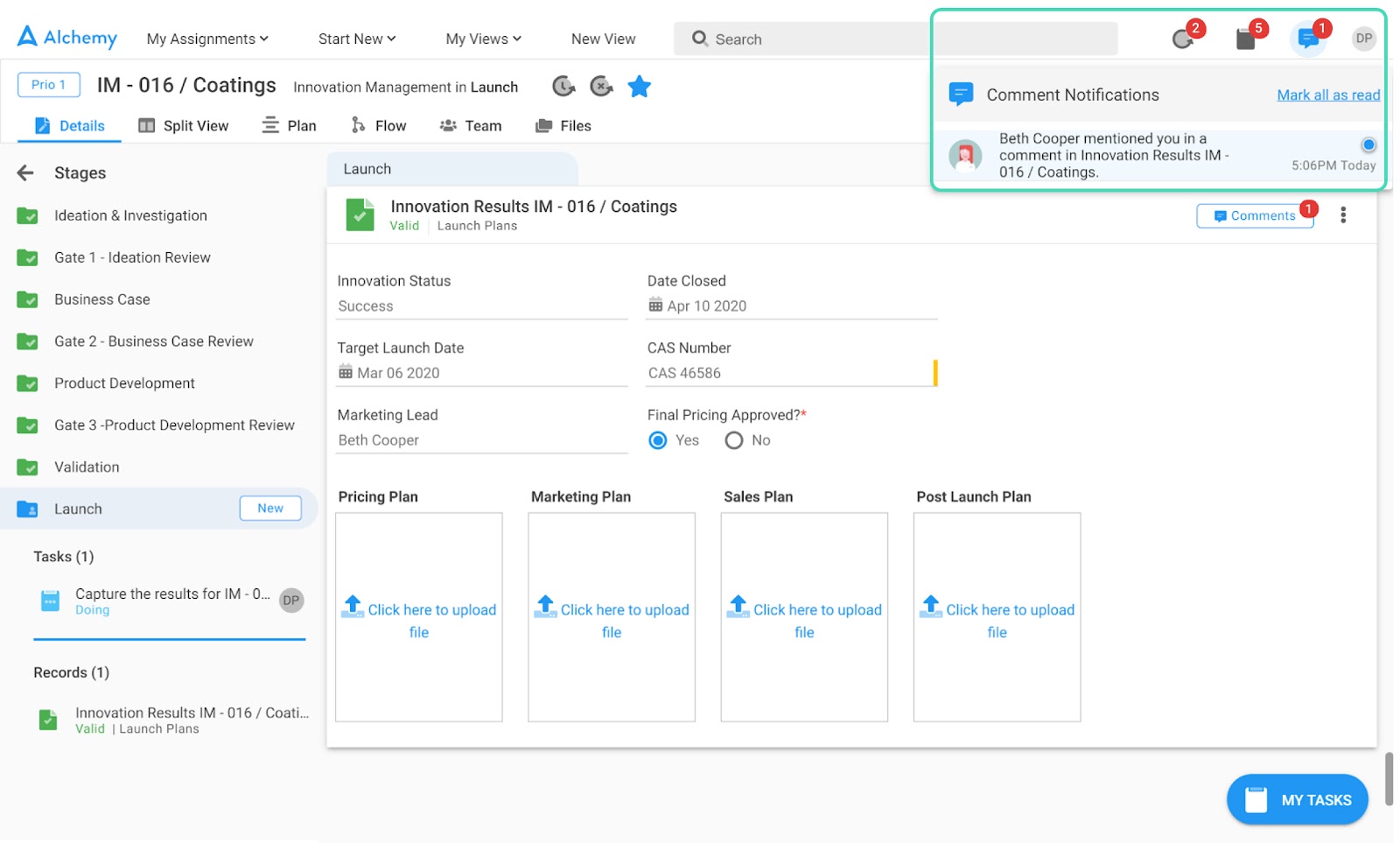Click the clock-cancel icon beside the title
Screen dimensions: 1400x843
tap(601, 87)
